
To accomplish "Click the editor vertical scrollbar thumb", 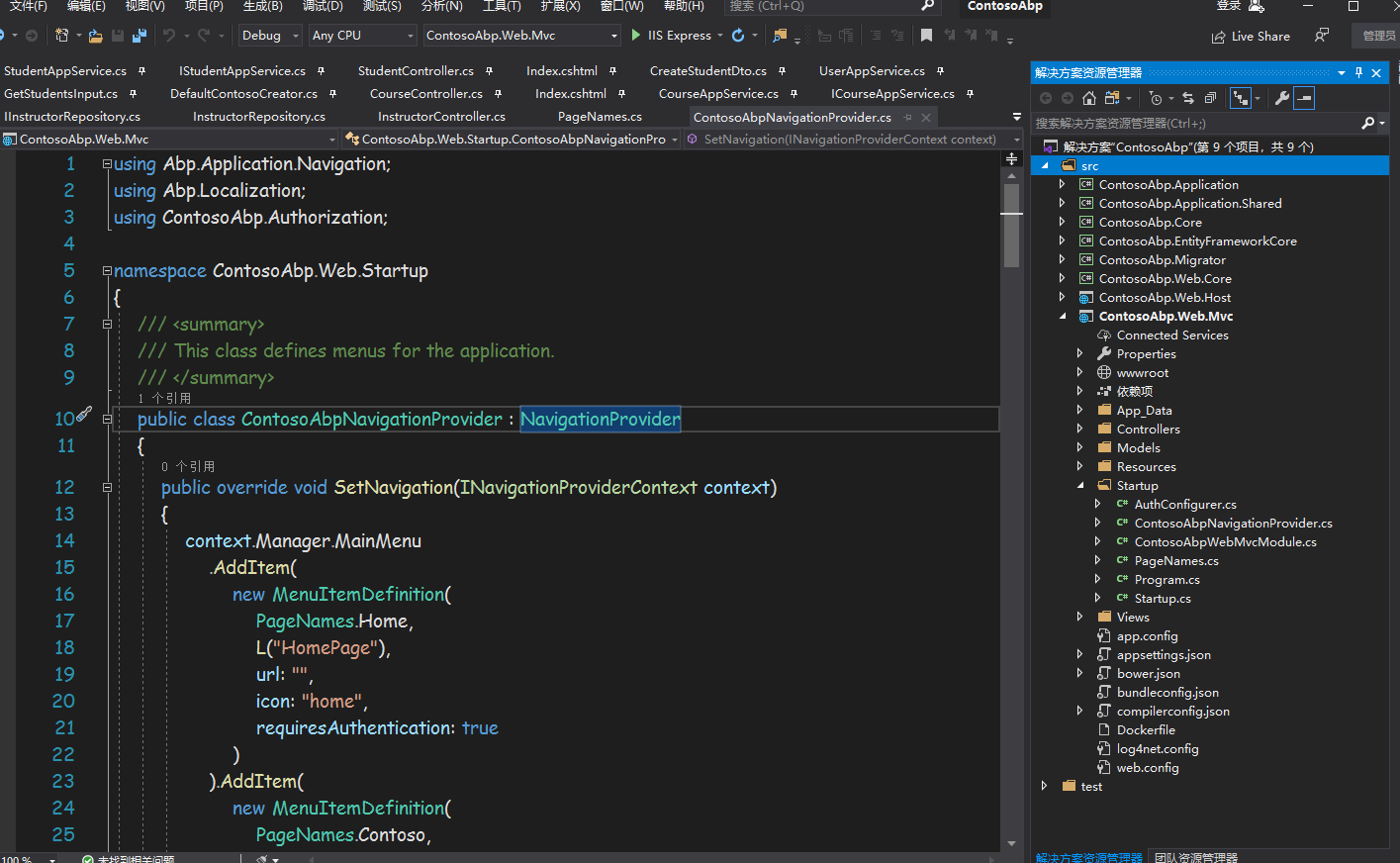I will 1011,226.
